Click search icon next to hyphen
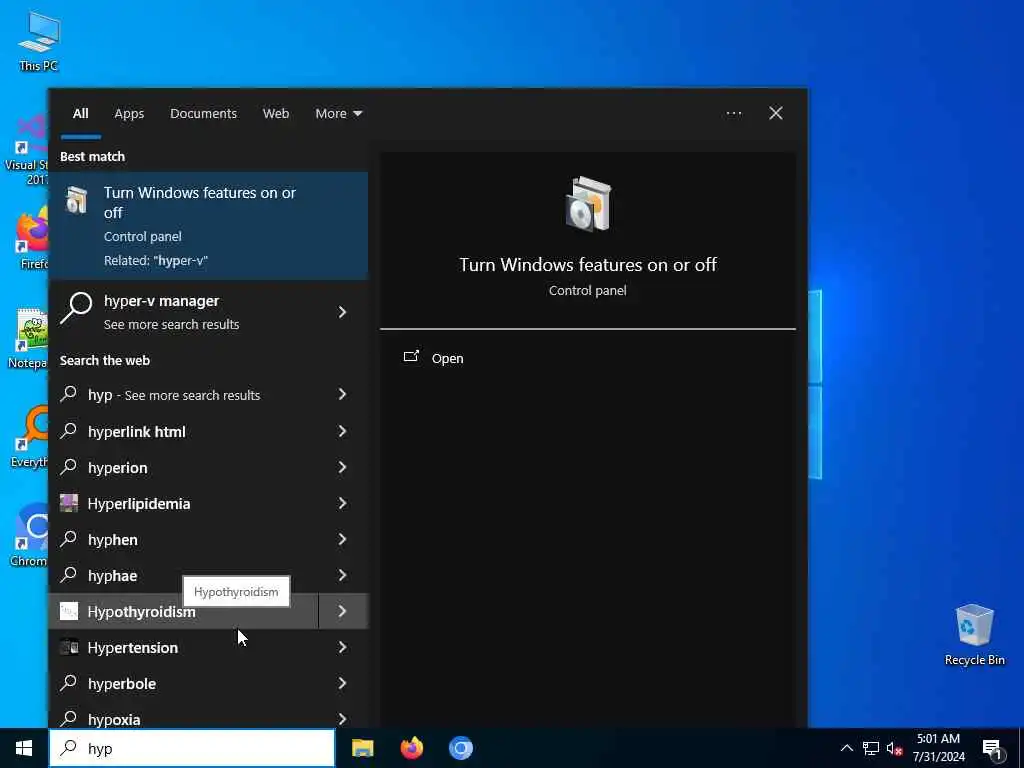Image resolution: width=1024 pixels, height=768 pixels. 69,538
